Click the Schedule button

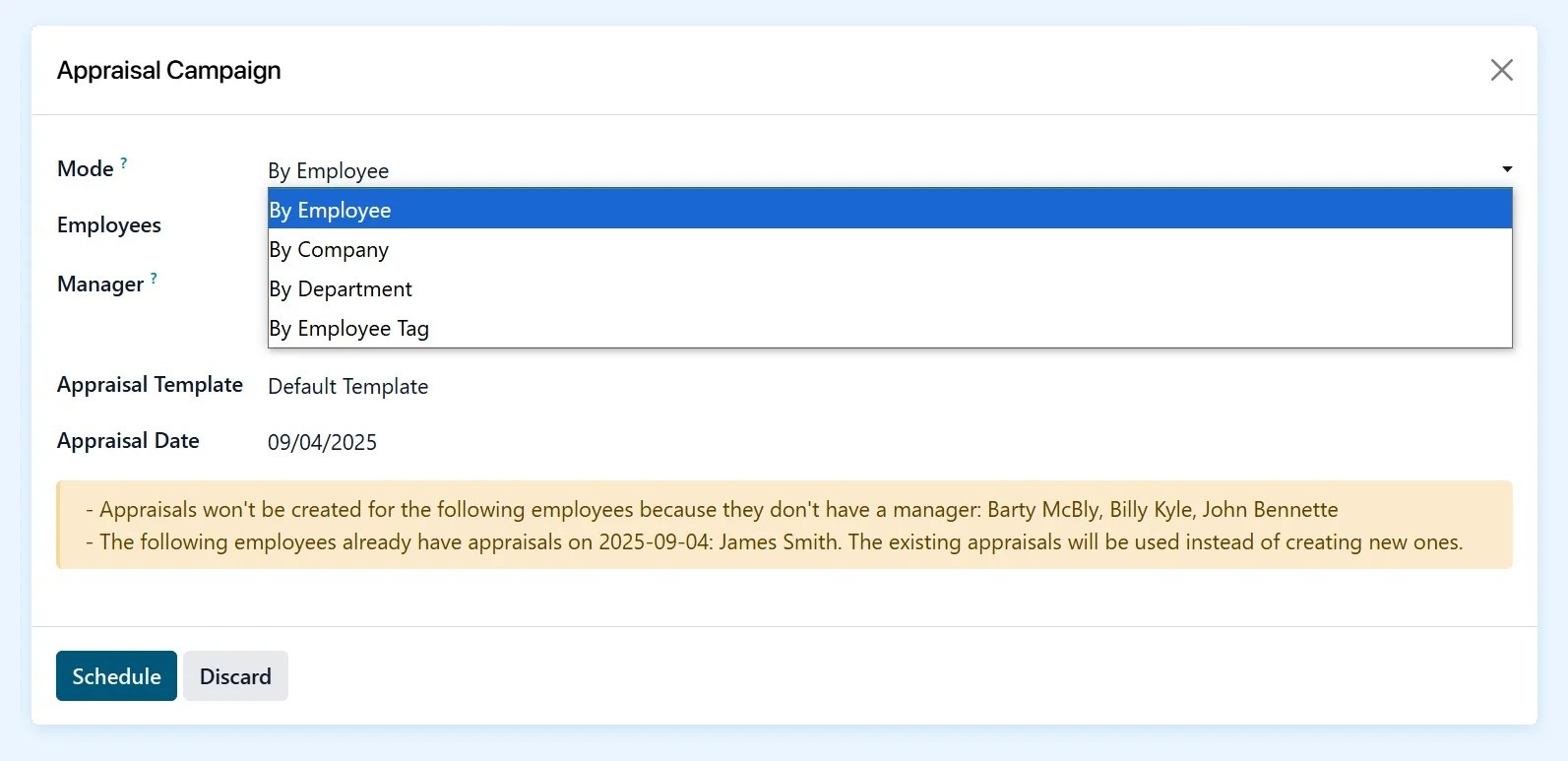pos(116,676)
